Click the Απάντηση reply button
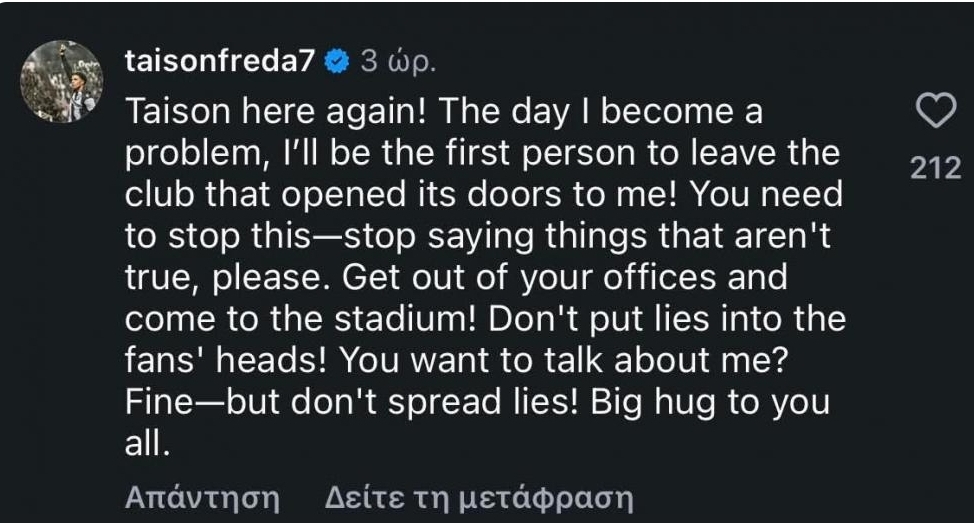Image resolution: width=974 pixels, height=523 pixels. coord(203,497)
